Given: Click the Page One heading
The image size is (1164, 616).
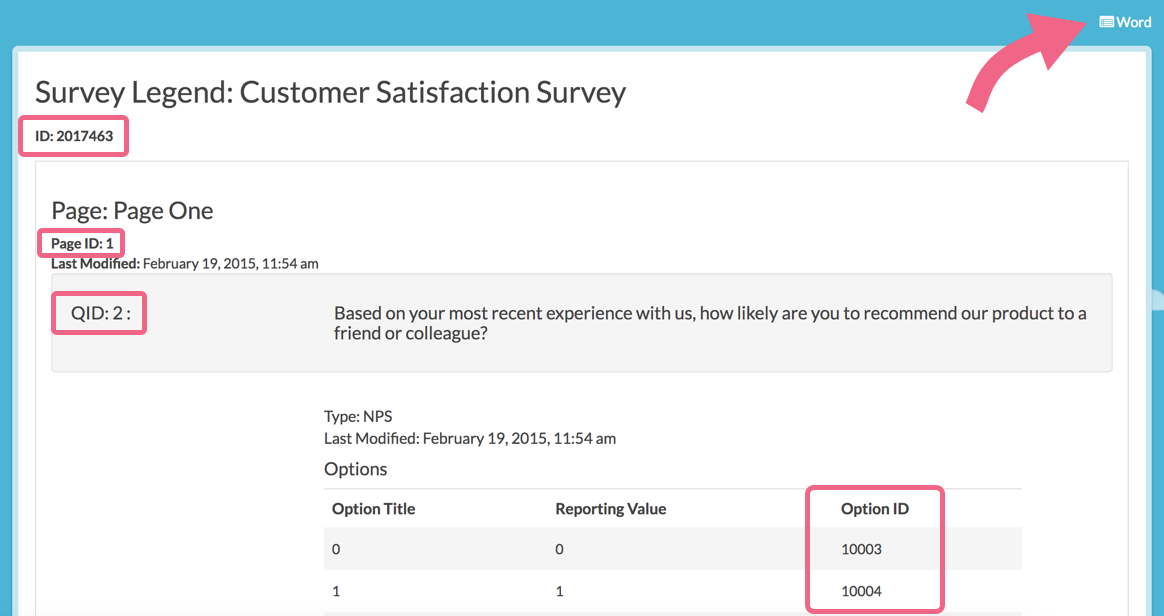Looking at the screenshot, I should [x=132, y=211].
